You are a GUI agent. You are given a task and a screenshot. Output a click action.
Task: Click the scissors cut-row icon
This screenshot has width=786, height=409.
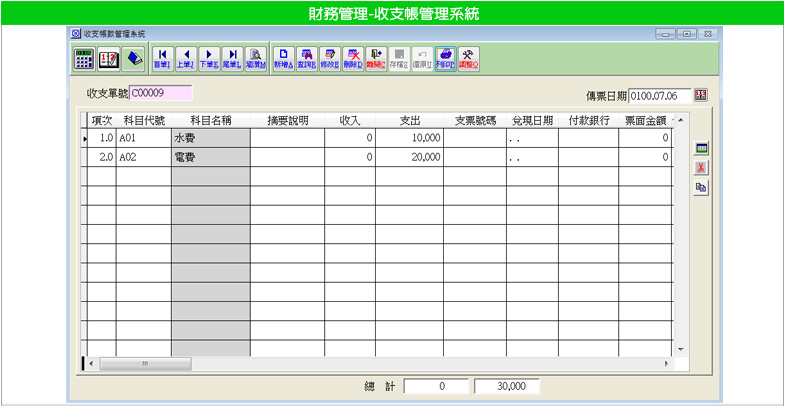point(701,167)
